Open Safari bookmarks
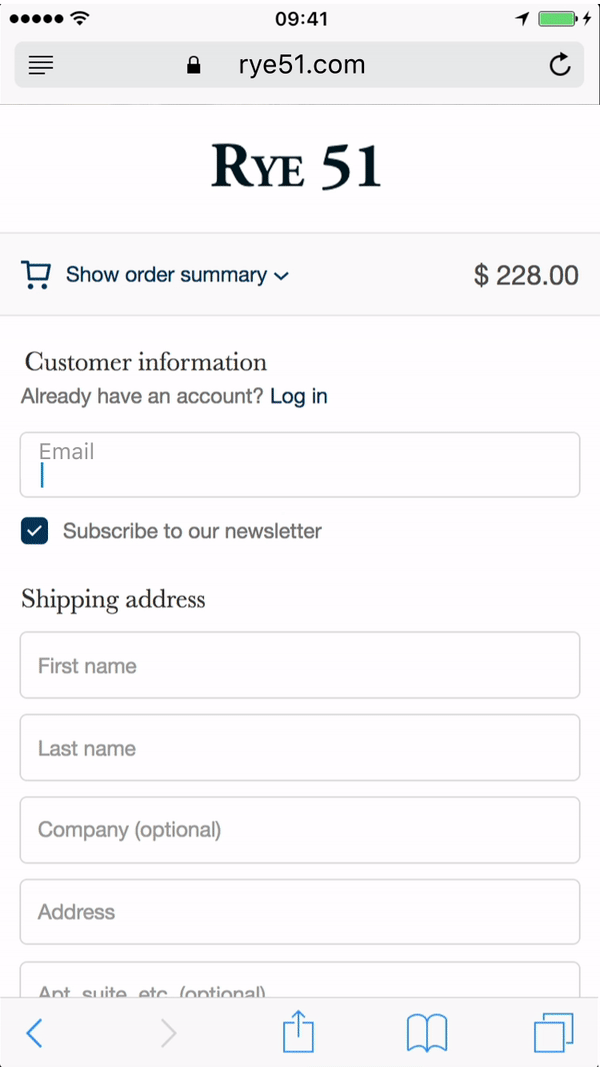Image resolution: width=600 pixels, height=1067 pixels. (x=426, y=1032)
